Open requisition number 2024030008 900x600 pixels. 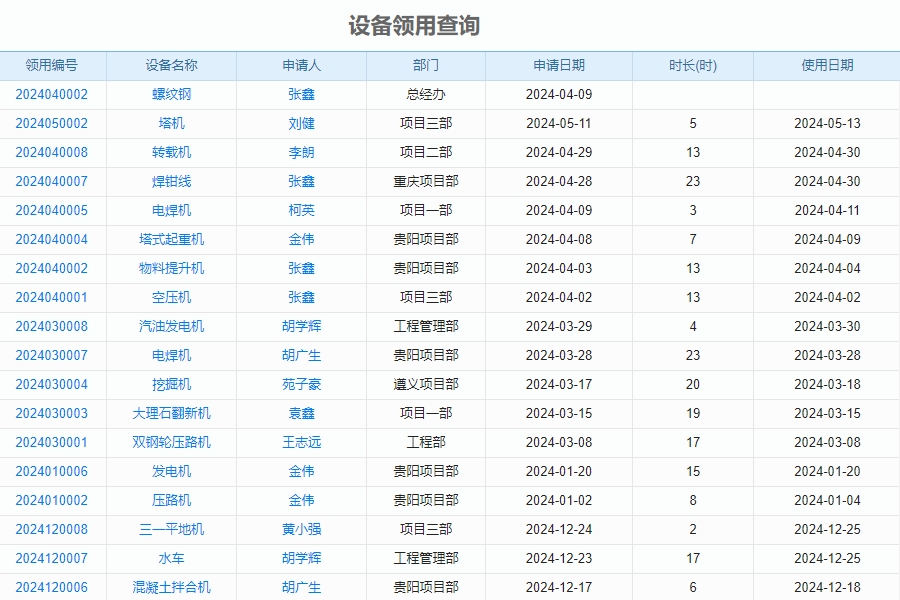coord(52,326)
